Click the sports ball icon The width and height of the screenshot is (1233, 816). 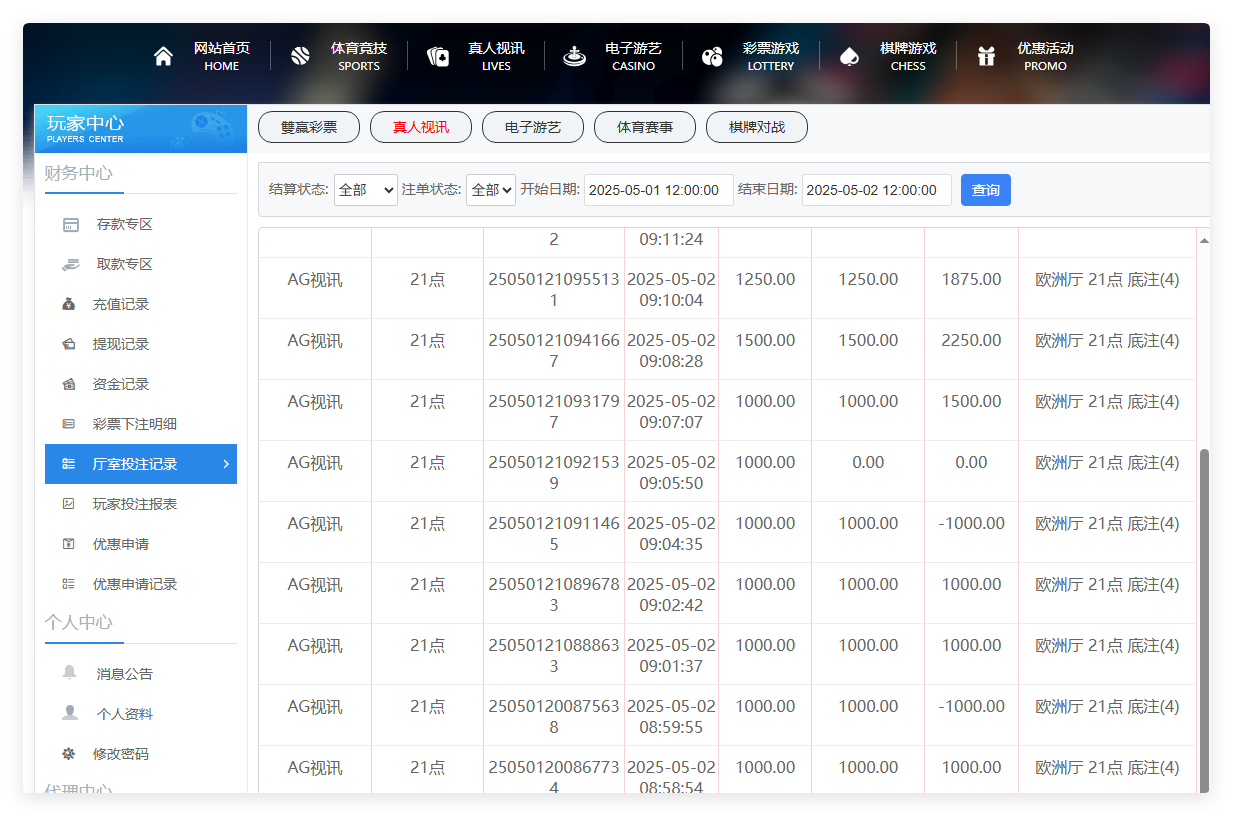(300, 57)
